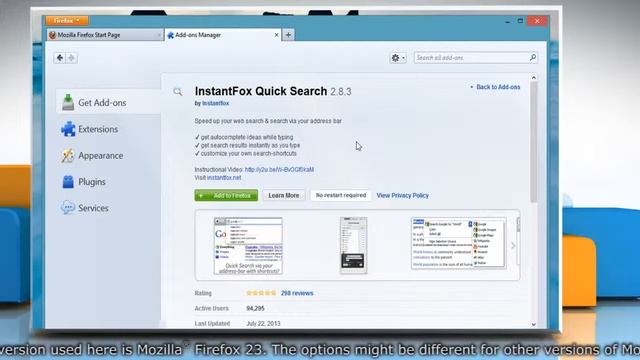The image size is (640, 360).
Task: Click the Add-ons Manager tab puzzle icon
Action: [x=171, y=36]
